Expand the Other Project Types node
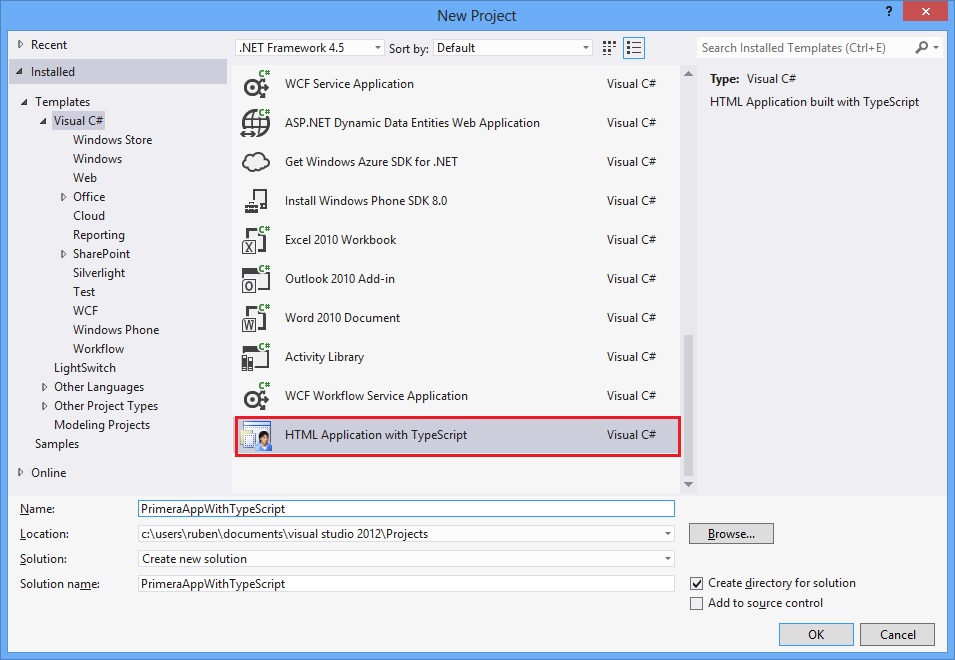The image size is (955, 660). pos(44,405)
